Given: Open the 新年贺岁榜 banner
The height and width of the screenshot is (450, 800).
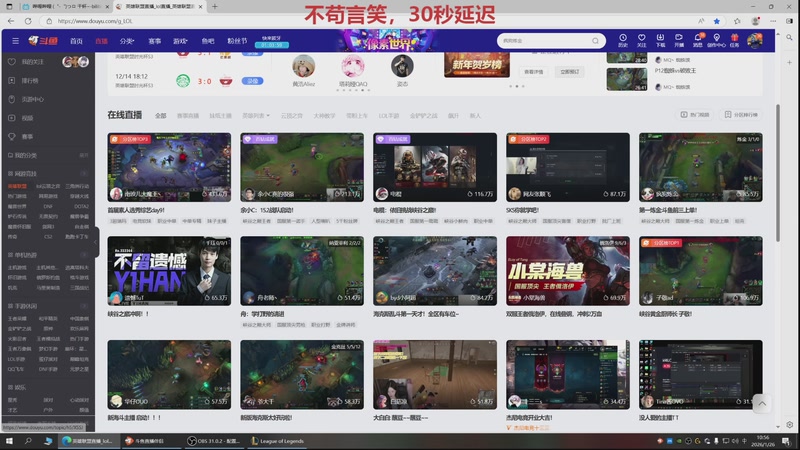Looking at the screenshot, I should [x=477, y=66].
